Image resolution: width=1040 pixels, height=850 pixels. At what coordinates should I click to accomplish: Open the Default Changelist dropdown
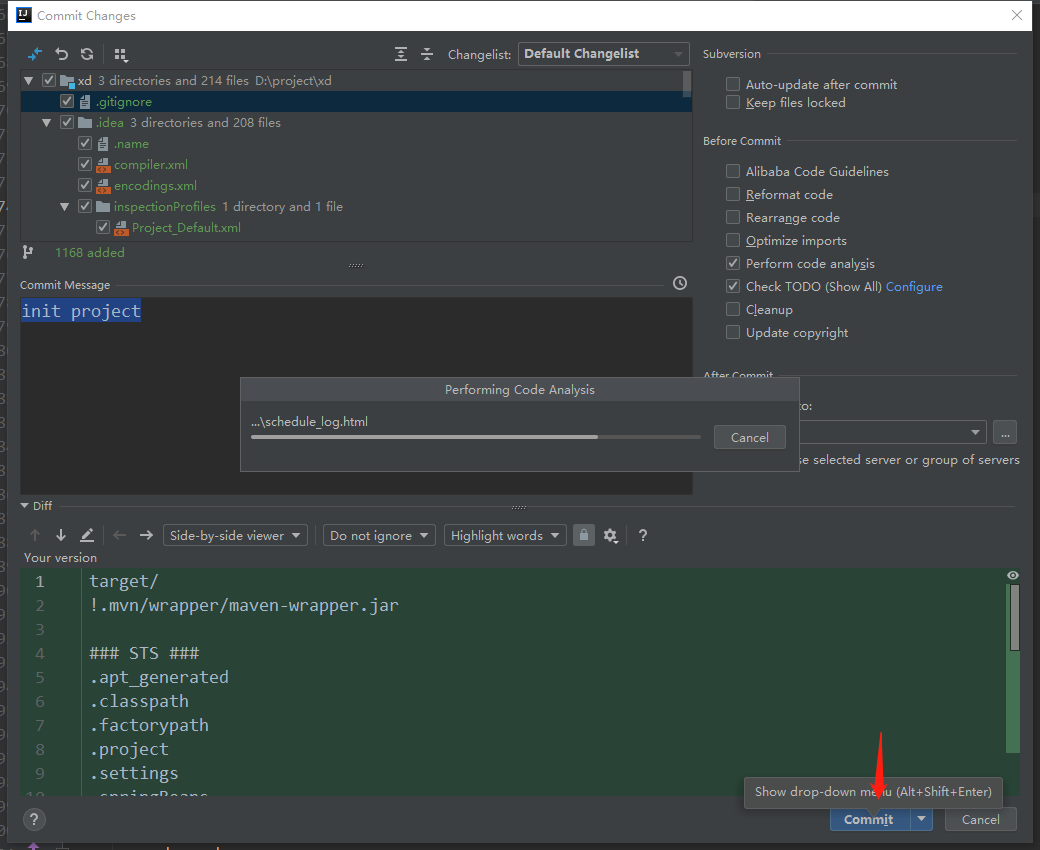[604, 54]
